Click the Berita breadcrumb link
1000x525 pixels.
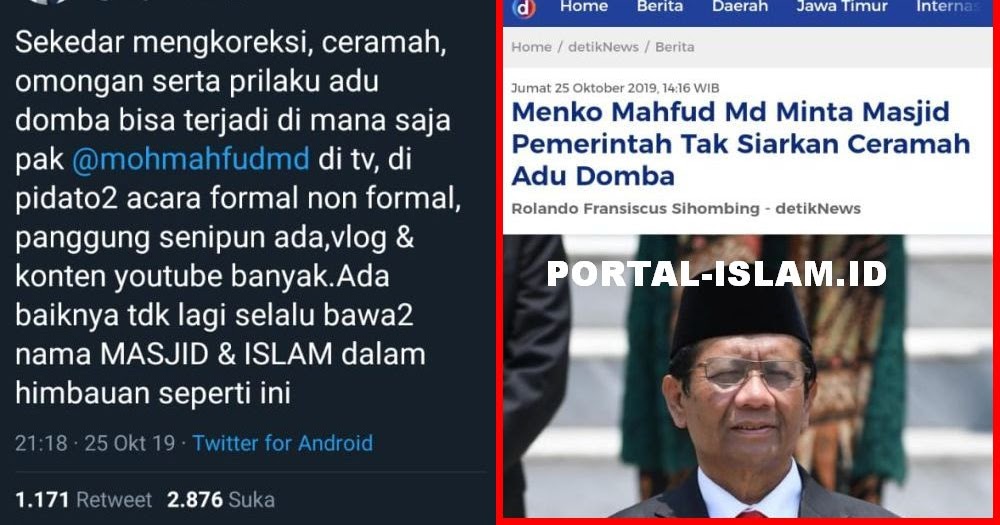674,47
